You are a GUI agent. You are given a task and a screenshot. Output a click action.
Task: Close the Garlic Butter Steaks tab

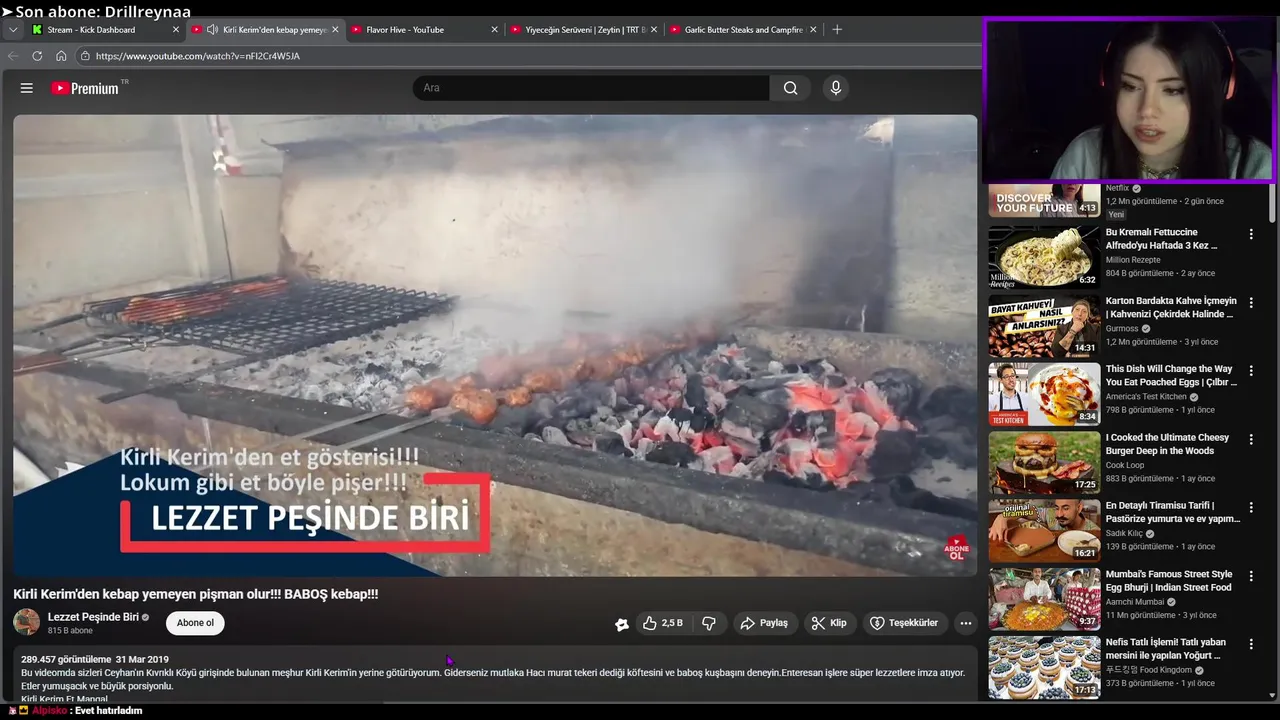(x=813, y=30)
